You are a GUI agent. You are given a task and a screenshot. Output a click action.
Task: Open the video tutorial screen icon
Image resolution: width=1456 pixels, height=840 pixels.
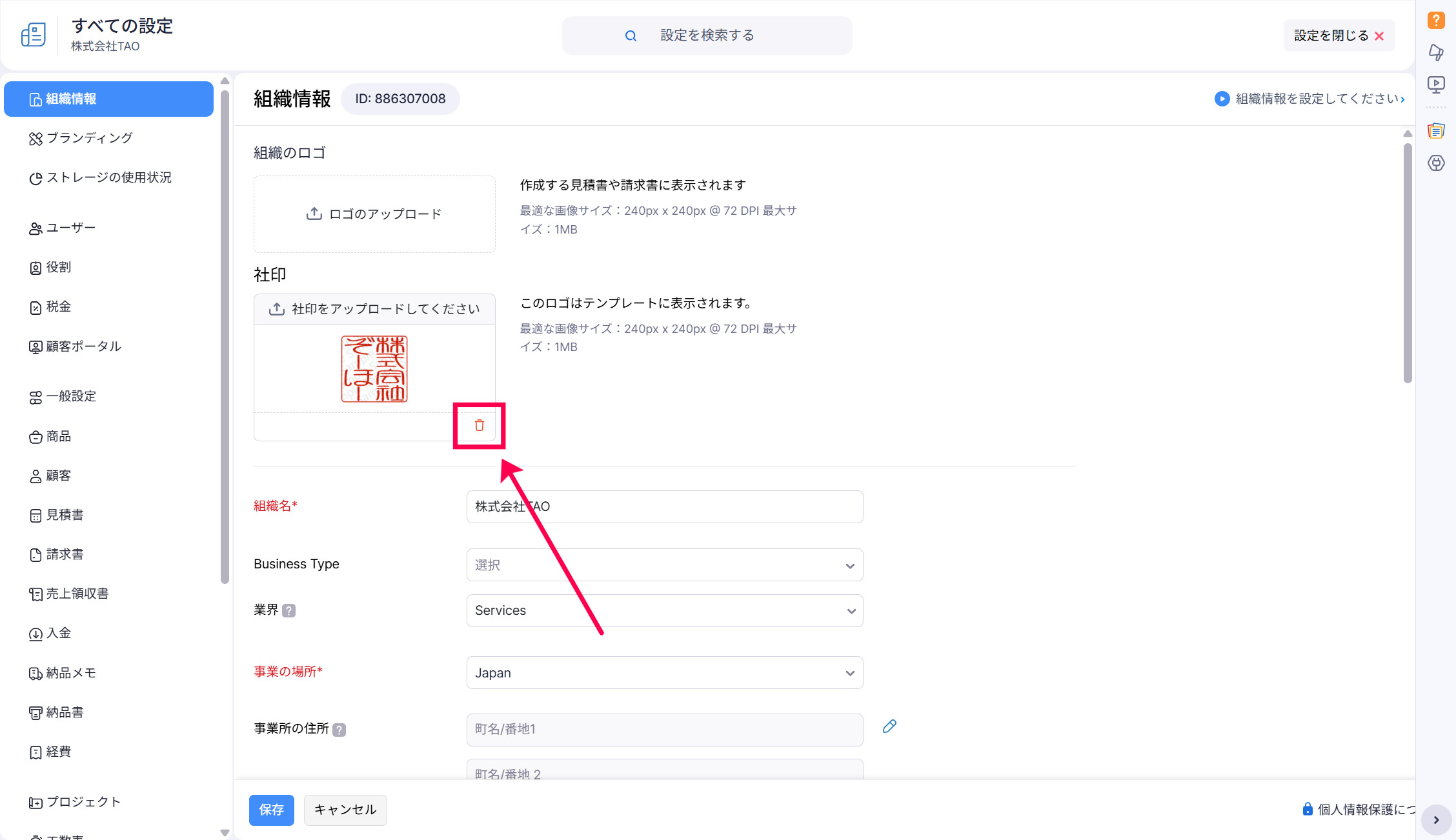[1436, 85]
